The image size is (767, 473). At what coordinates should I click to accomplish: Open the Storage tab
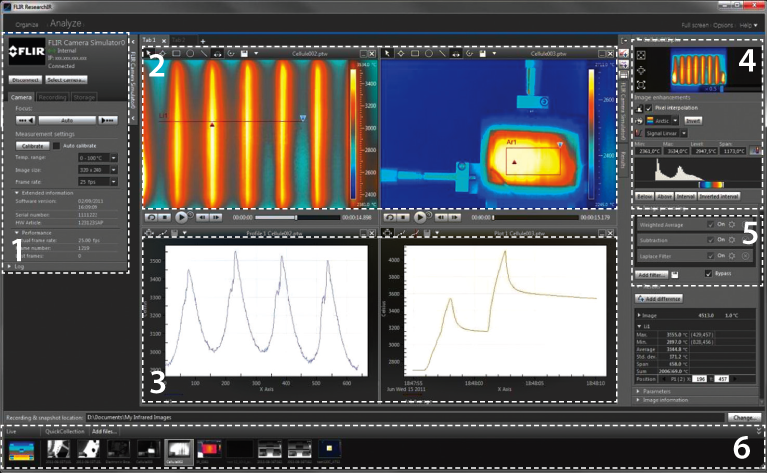[x=85, y=97]
